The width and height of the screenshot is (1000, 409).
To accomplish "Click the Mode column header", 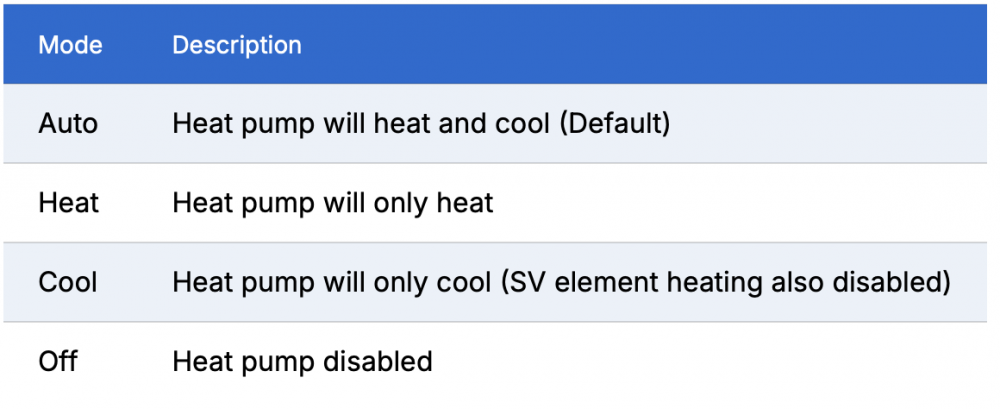I will pyautogui.click(x=70, y=45).
